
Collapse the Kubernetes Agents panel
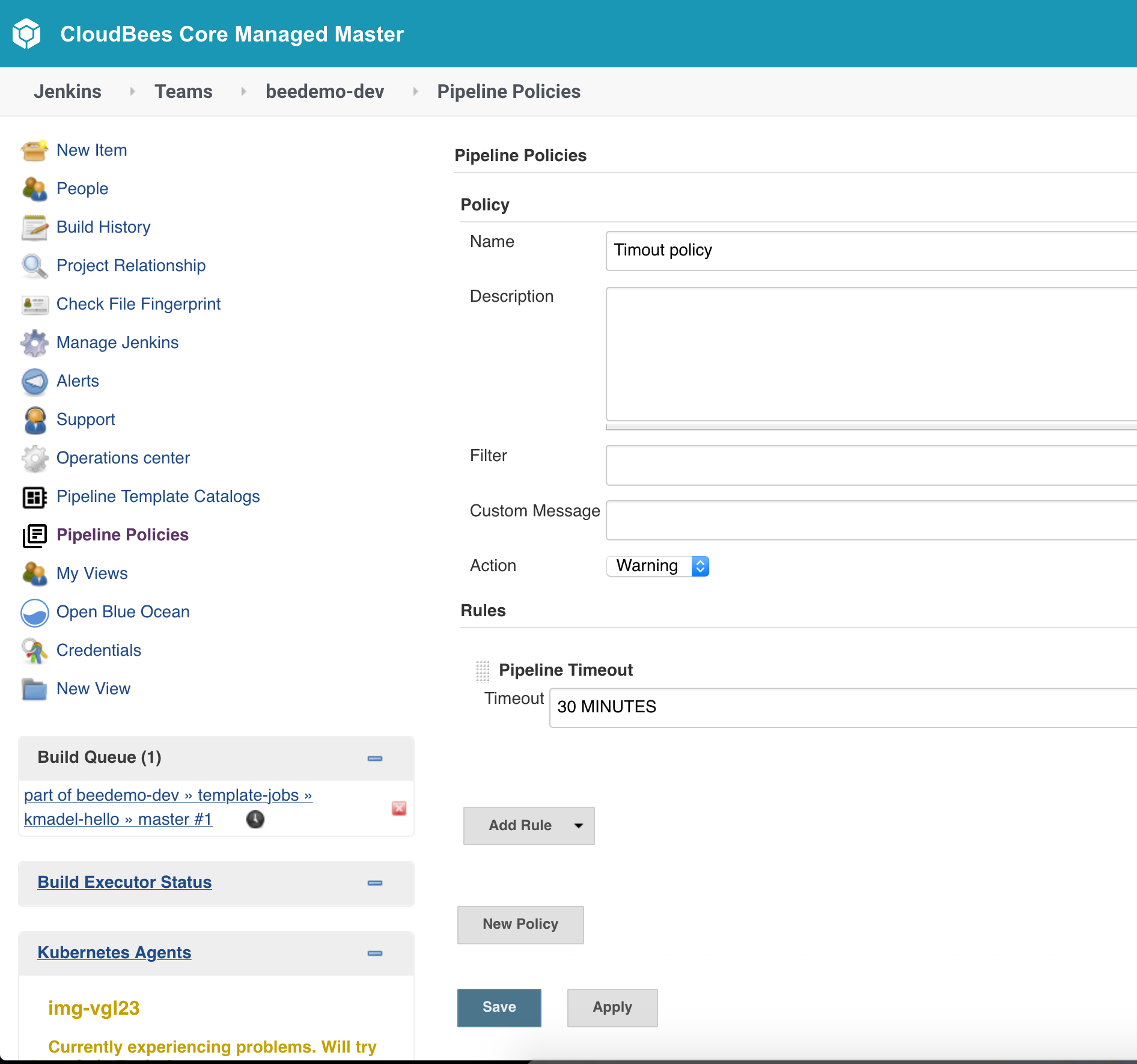point(375,953)
